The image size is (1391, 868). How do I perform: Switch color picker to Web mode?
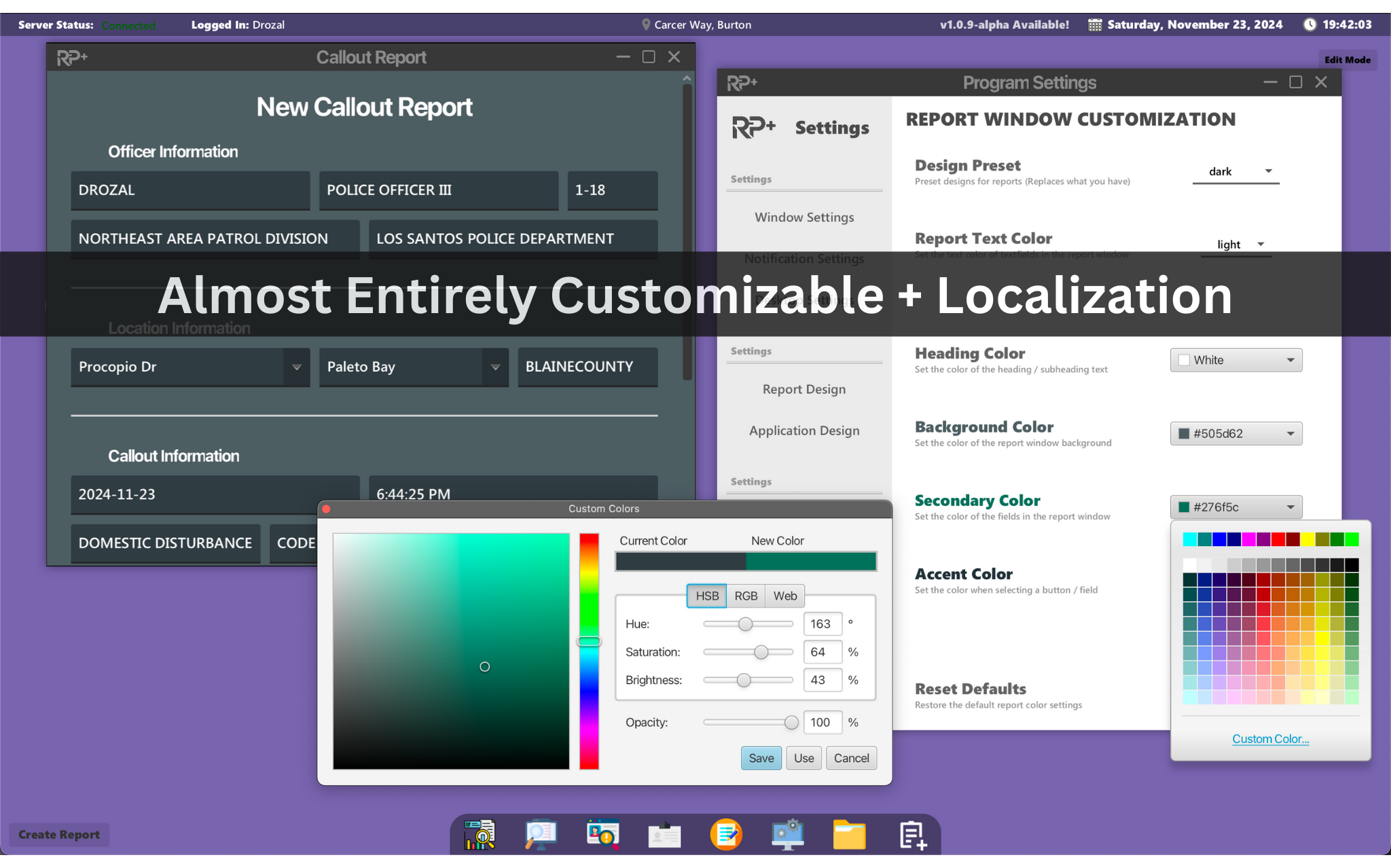click(x=785, y=596)
